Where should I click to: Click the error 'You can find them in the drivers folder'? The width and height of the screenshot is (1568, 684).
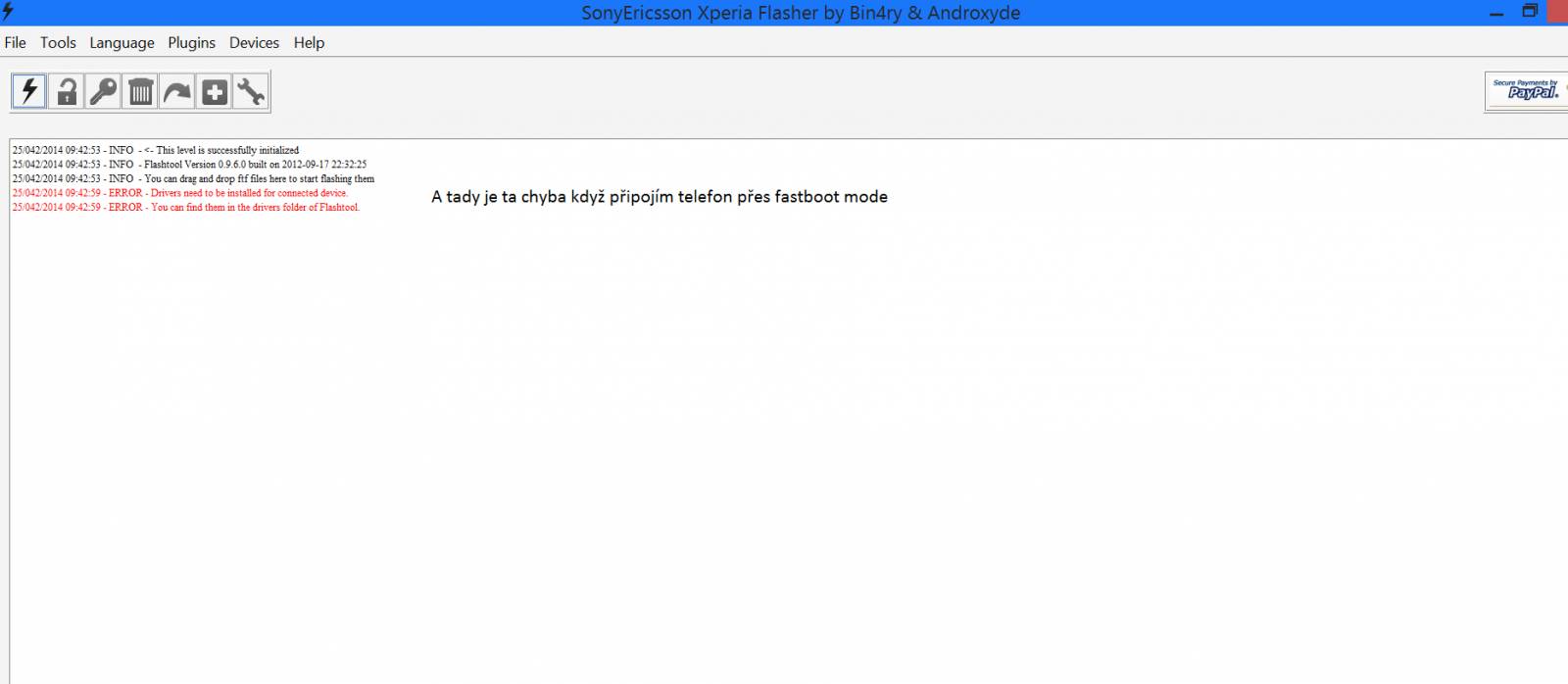[x=186, y=208]
